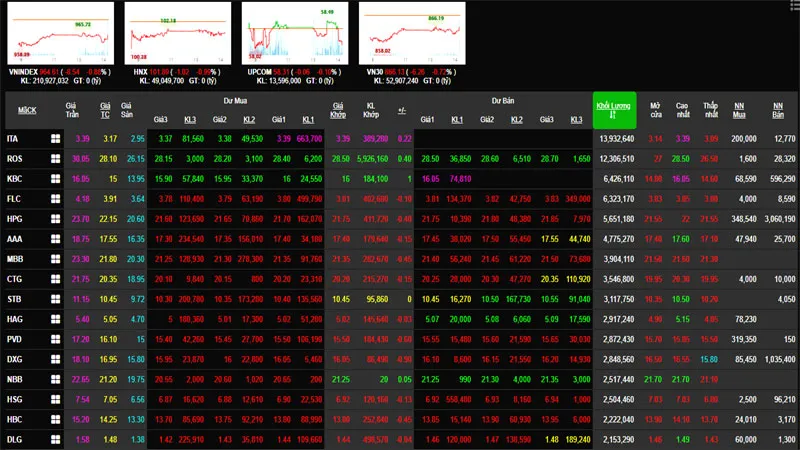Image resolution: width=800 pixels, height=450 pixels.
Task: Select DXG stock symbol
Action: coord(14,359)
